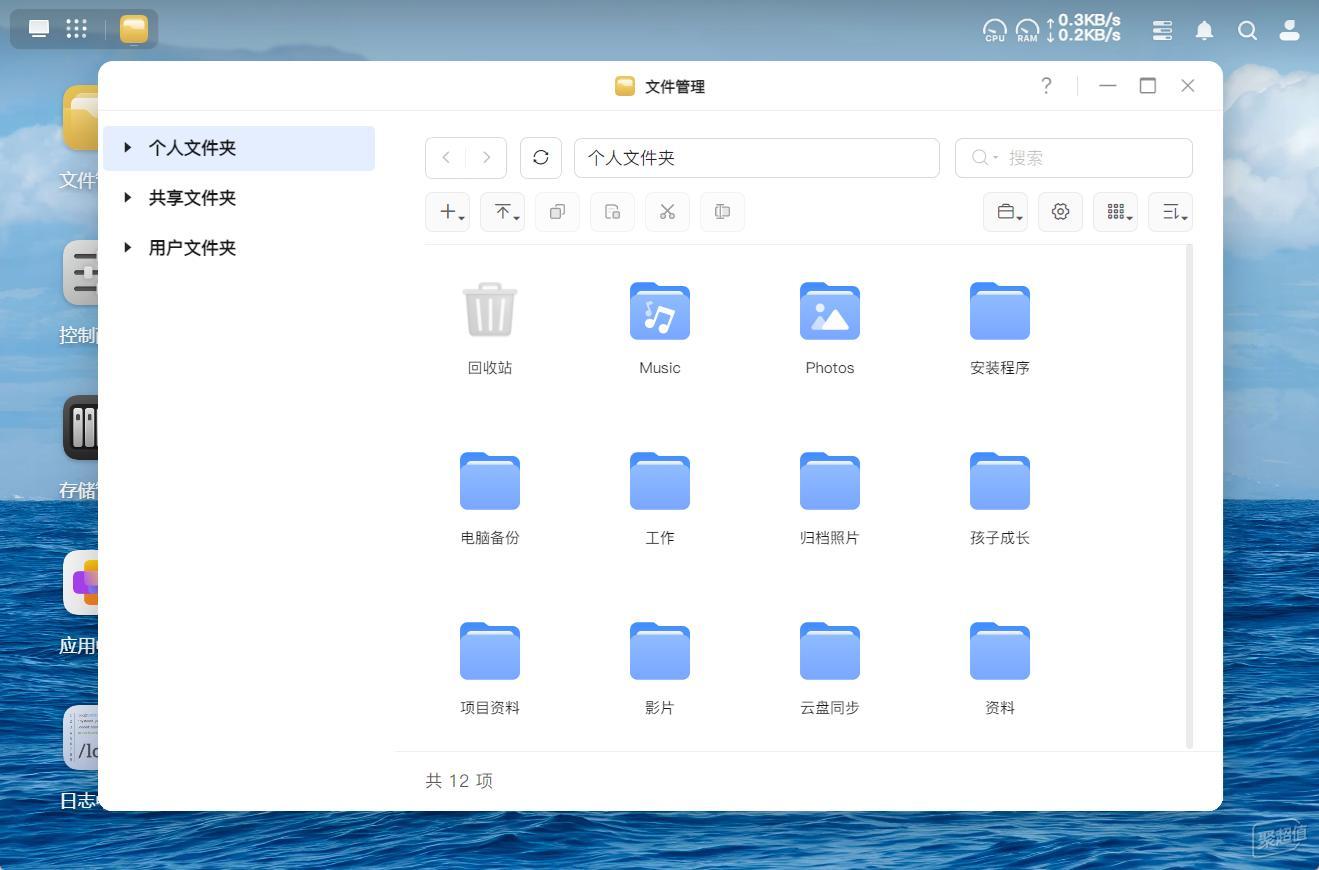
Task: Open the 影片 folder
Action: [x=660, y=651]
